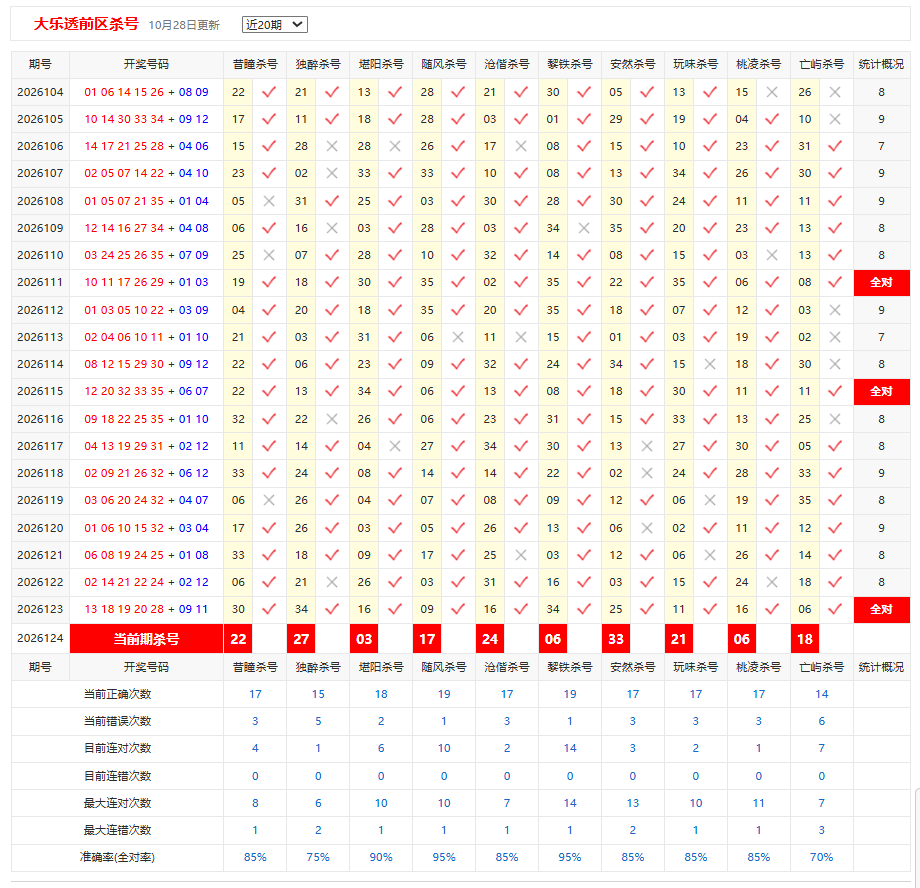Image resolution: width=920 pixels, height=888 pixels.
Task: Click the 玩味杀号 header in the top row
Action: click(695, 65)
